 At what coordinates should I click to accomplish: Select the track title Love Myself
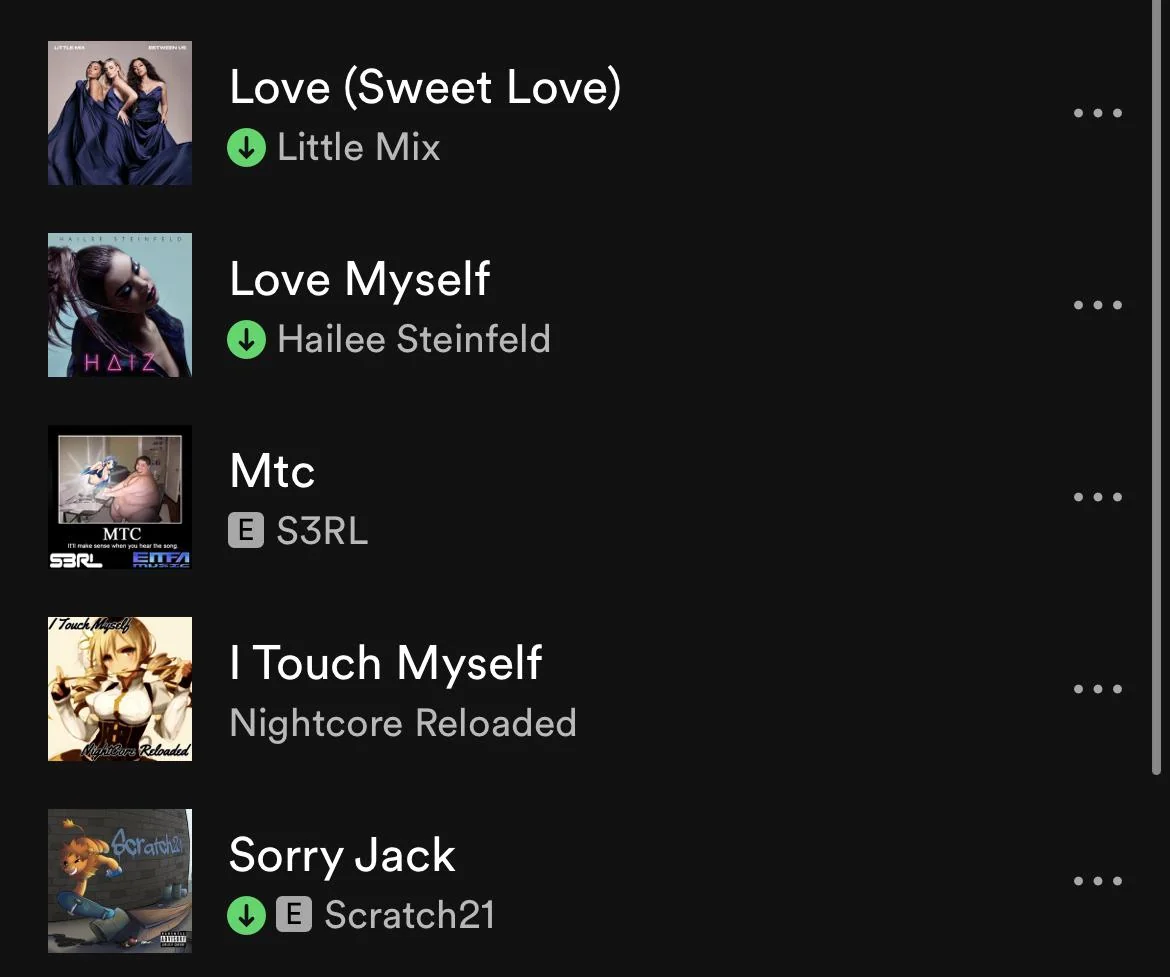pyautogui.click(x=359, y=279)
